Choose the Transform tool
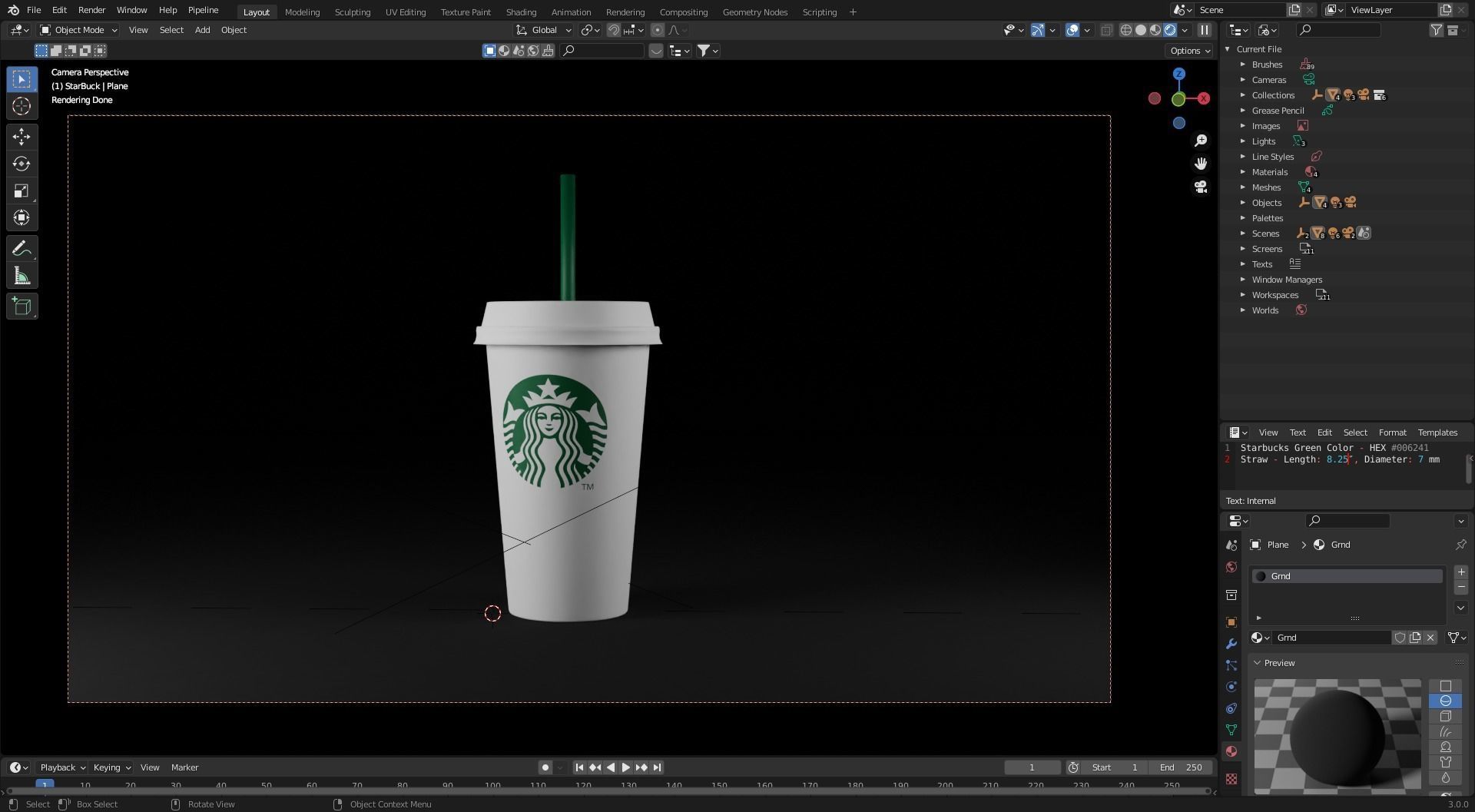Image resolution: width=1475 pixels, height=812 pixels. point(22,217)
